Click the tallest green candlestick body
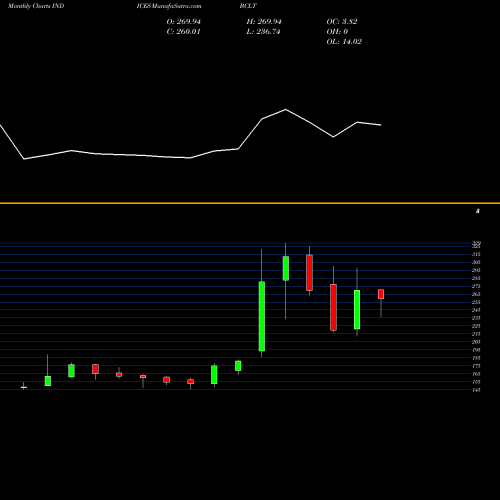Screen dimensions: 500x500 tap(262, 316)
